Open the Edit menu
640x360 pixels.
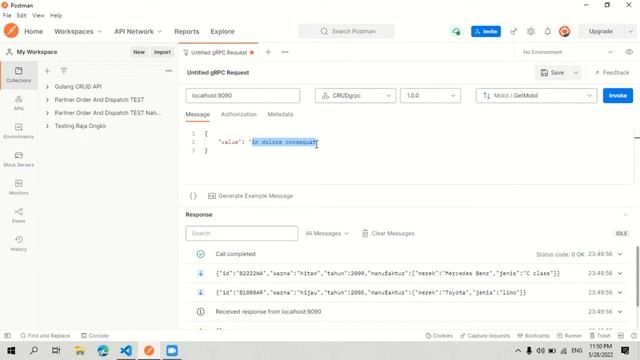click(22, 16)
